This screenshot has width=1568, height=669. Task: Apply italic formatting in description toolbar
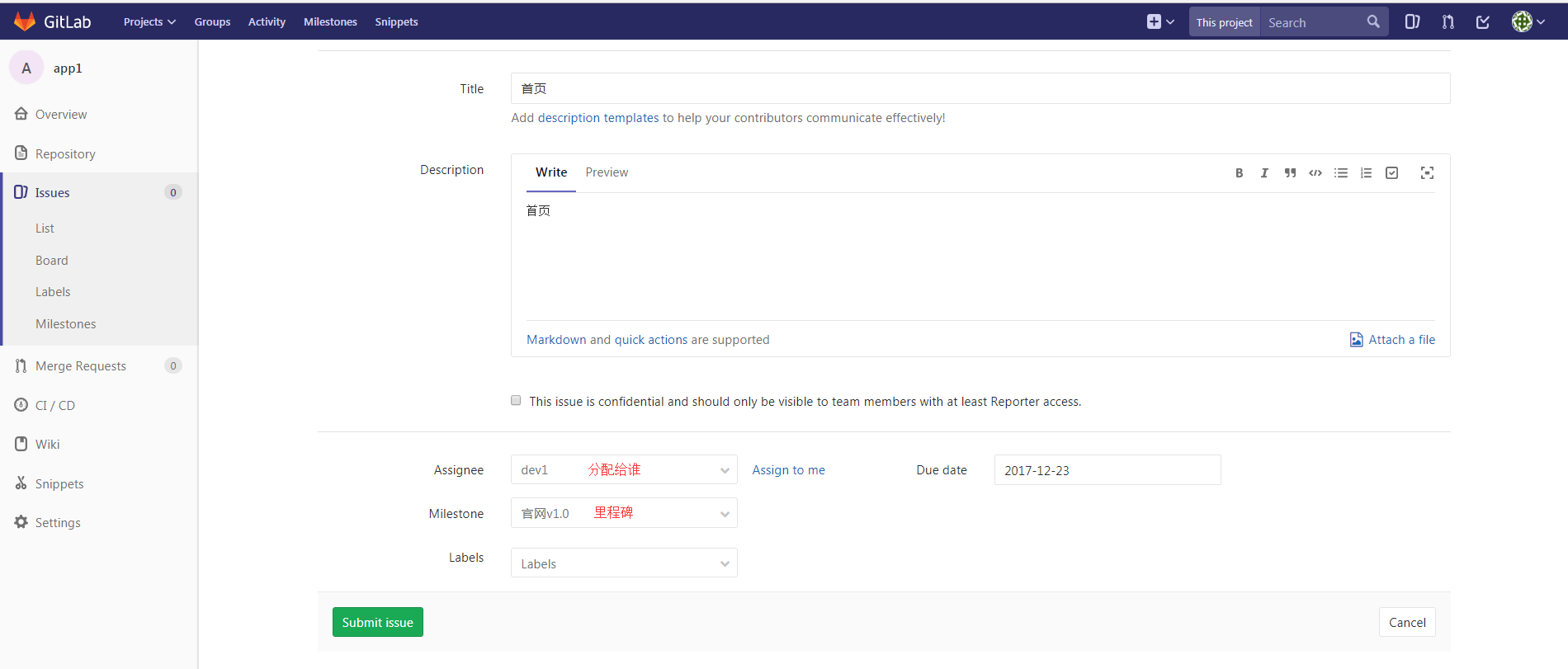pos(1264,172)
